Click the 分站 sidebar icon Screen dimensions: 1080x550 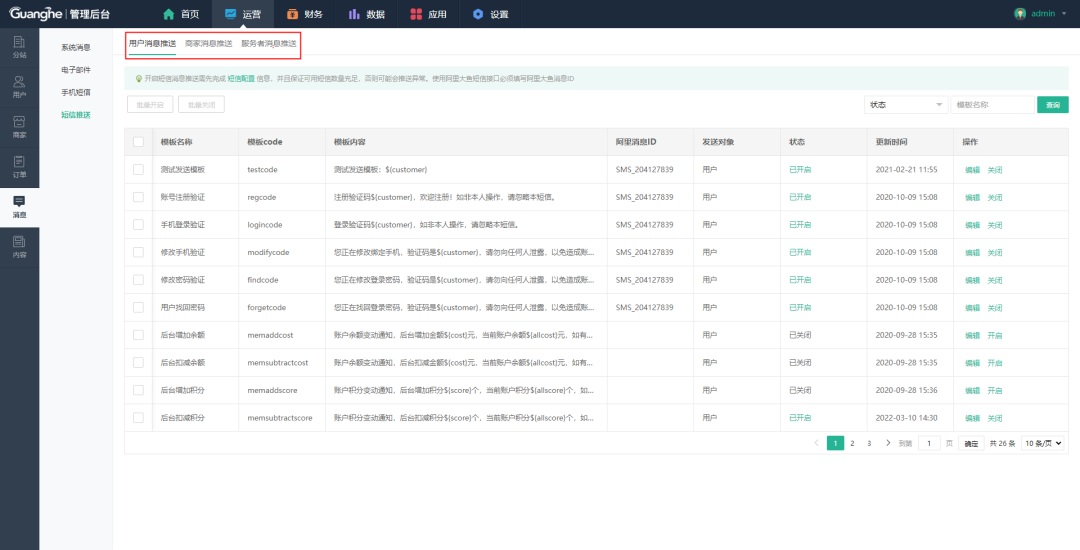19,42
